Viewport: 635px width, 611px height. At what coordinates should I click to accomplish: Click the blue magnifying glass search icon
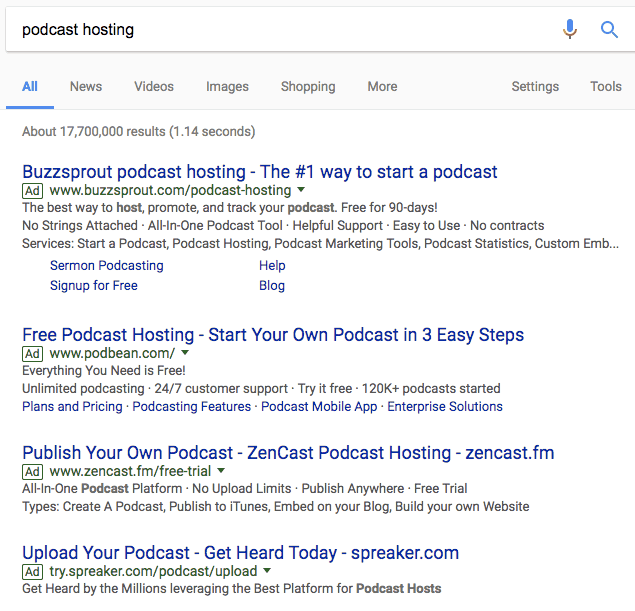pyautogui.click(x=609, y=29)
